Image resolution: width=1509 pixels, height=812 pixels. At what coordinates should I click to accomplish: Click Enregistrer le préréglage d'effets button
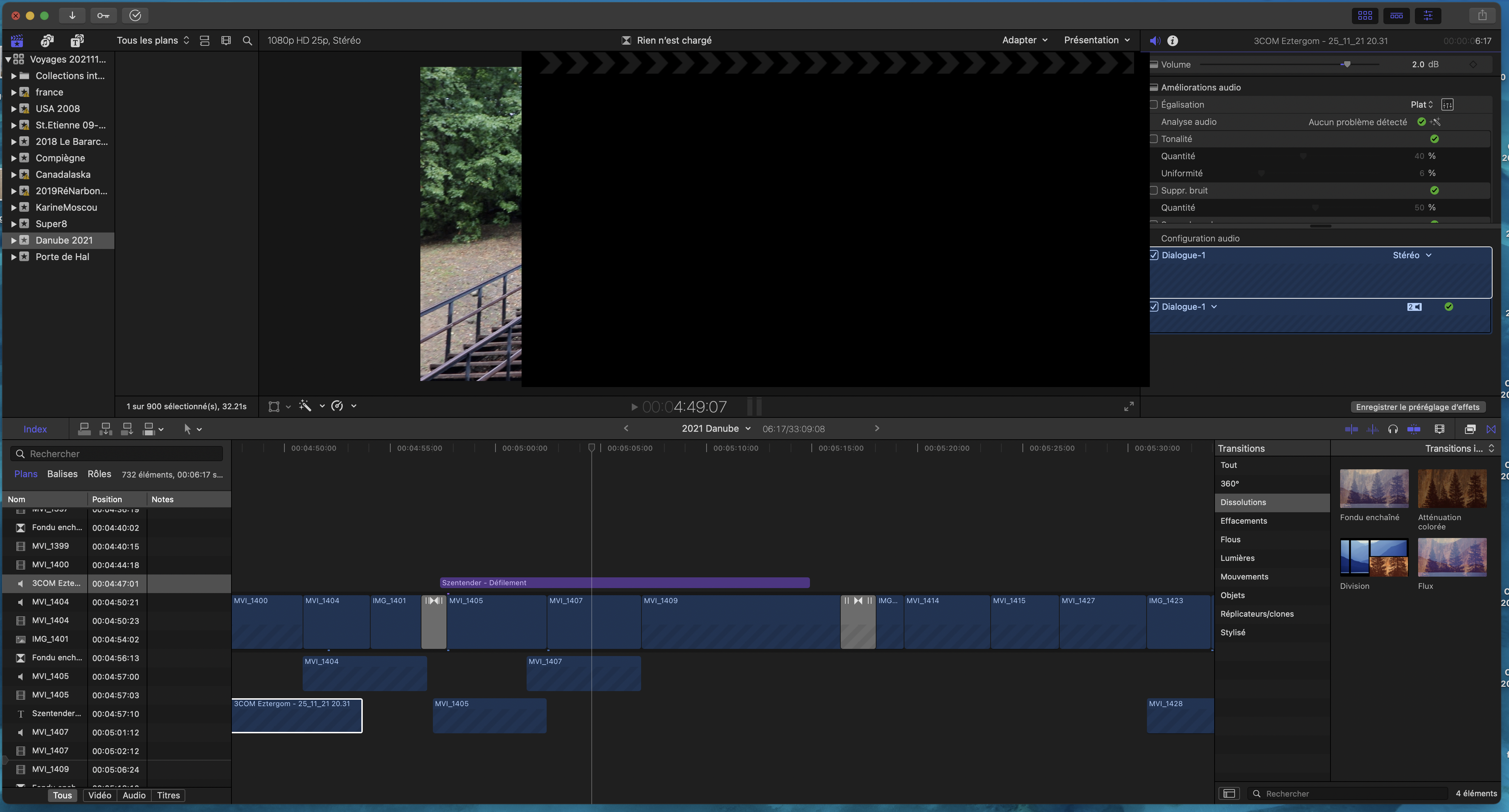click(1417, 407)
